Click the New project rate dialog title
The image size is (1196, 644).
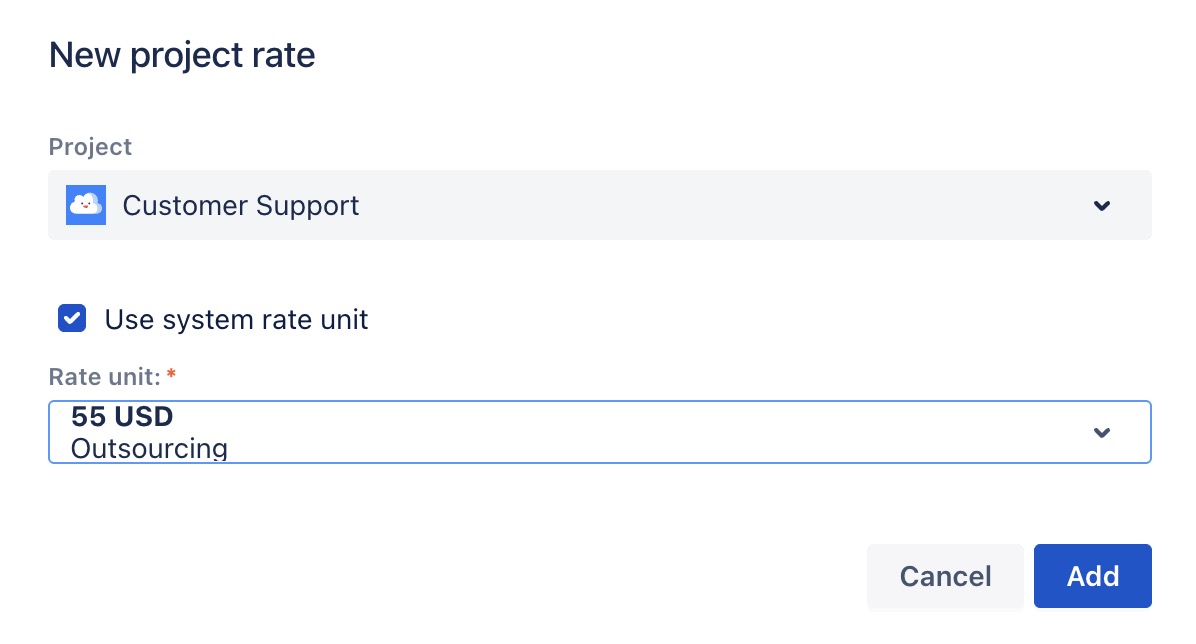pyautogui.click(x=182, y=55)
